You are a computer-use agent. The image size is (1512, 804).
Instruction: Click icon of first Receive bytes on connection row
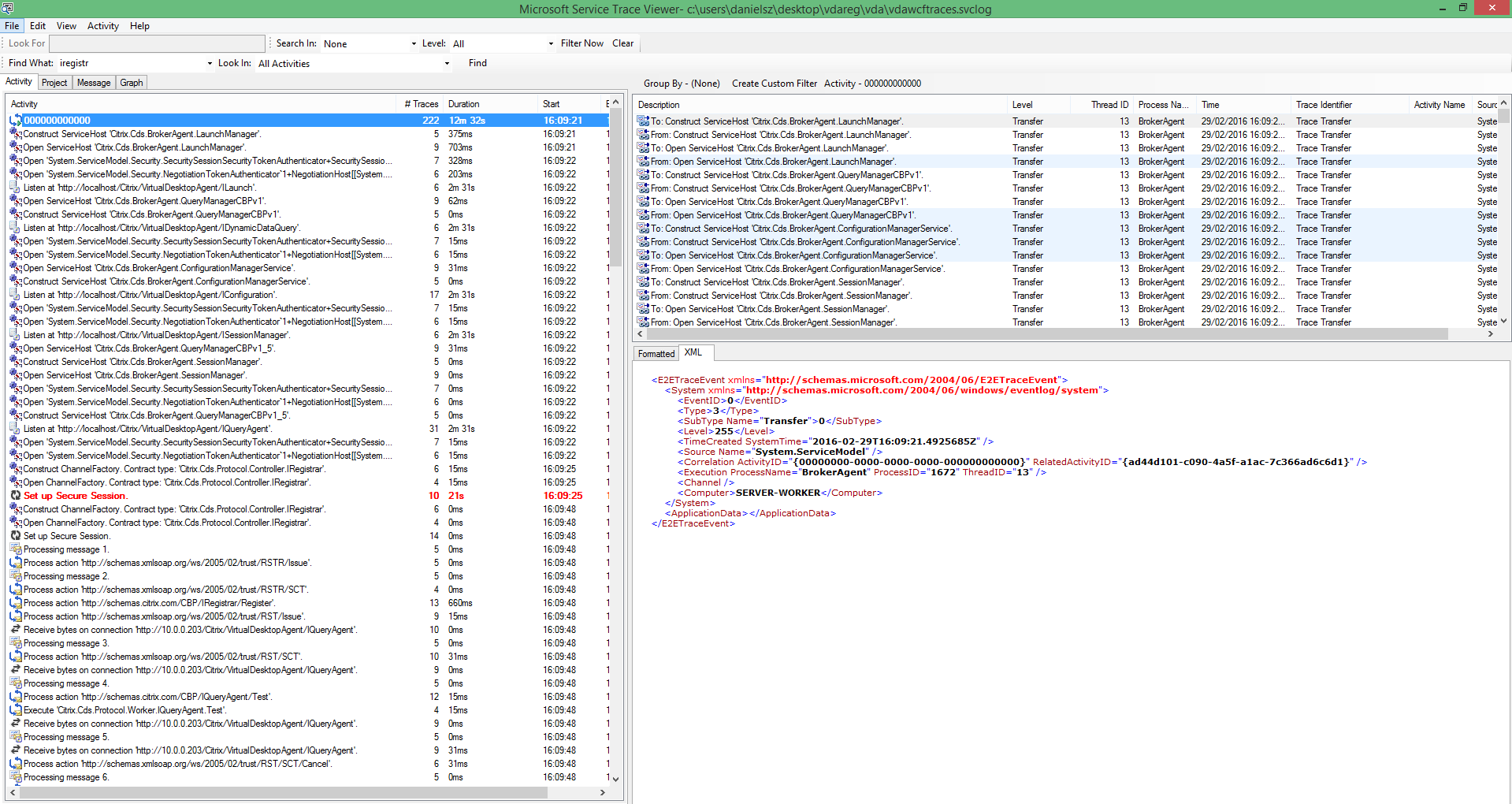[x=16, y=630]
